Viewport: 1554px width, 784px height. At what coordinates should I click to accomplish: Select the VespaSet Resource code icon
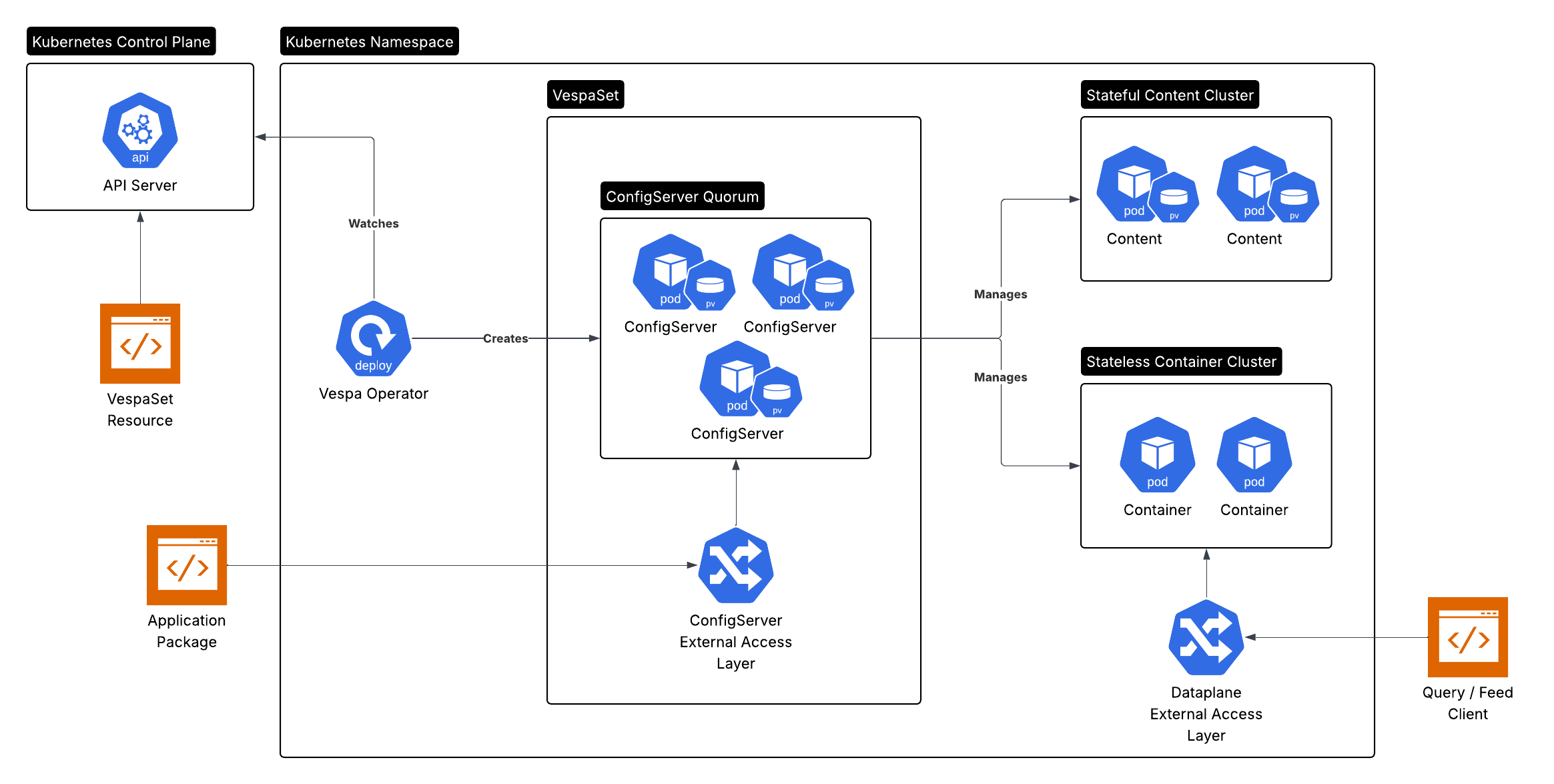tap(139, 344)
